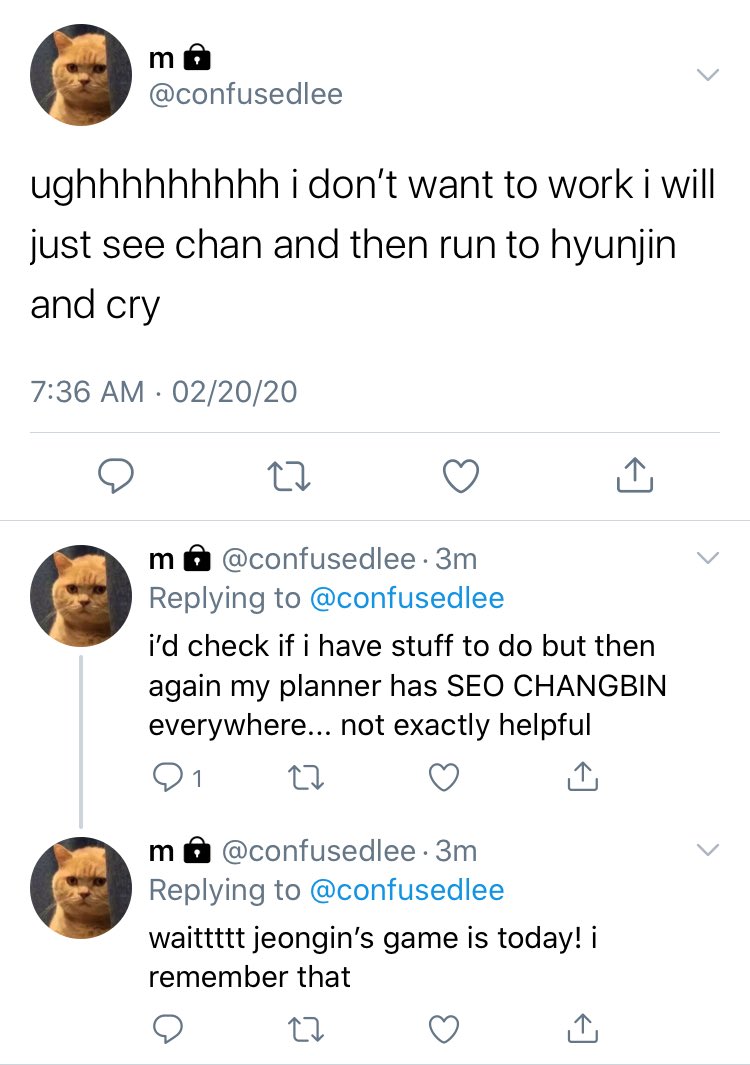This screenshot has height=1065, width=750.
Task: Like the jeongin's game tweet
Action: click(443, 1027)
